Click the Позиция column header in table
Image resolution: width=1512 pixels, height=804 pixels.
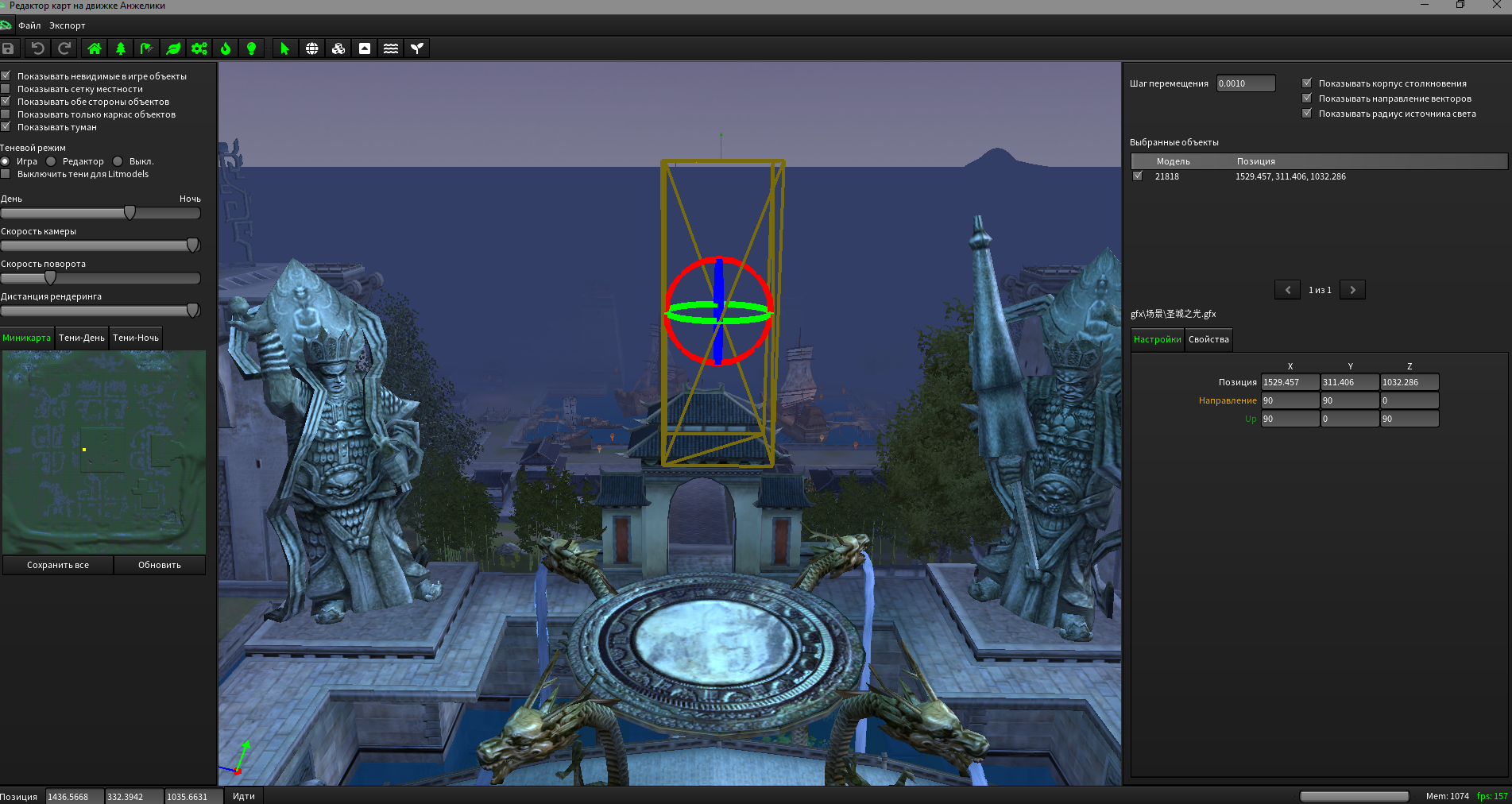click(1255, 161)
